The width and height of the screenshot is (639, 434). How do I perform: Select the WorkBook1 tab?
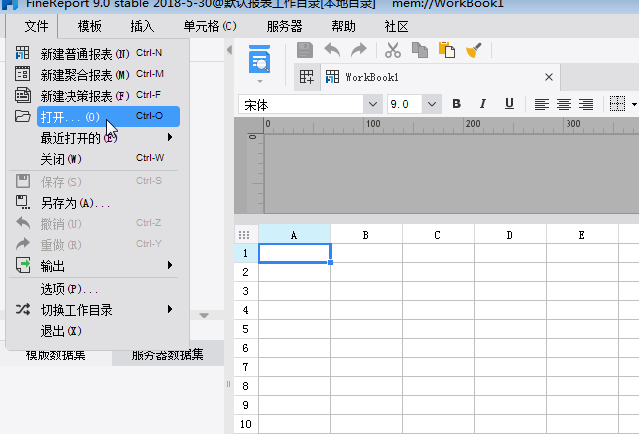(440, 77)
